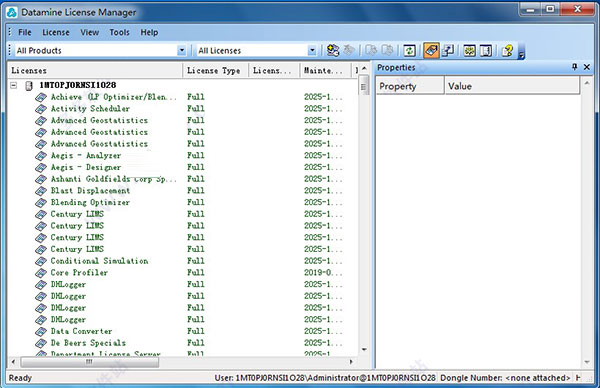Click the license tag icon beside Blending Optimizer
600x388 pixels.
41,203
